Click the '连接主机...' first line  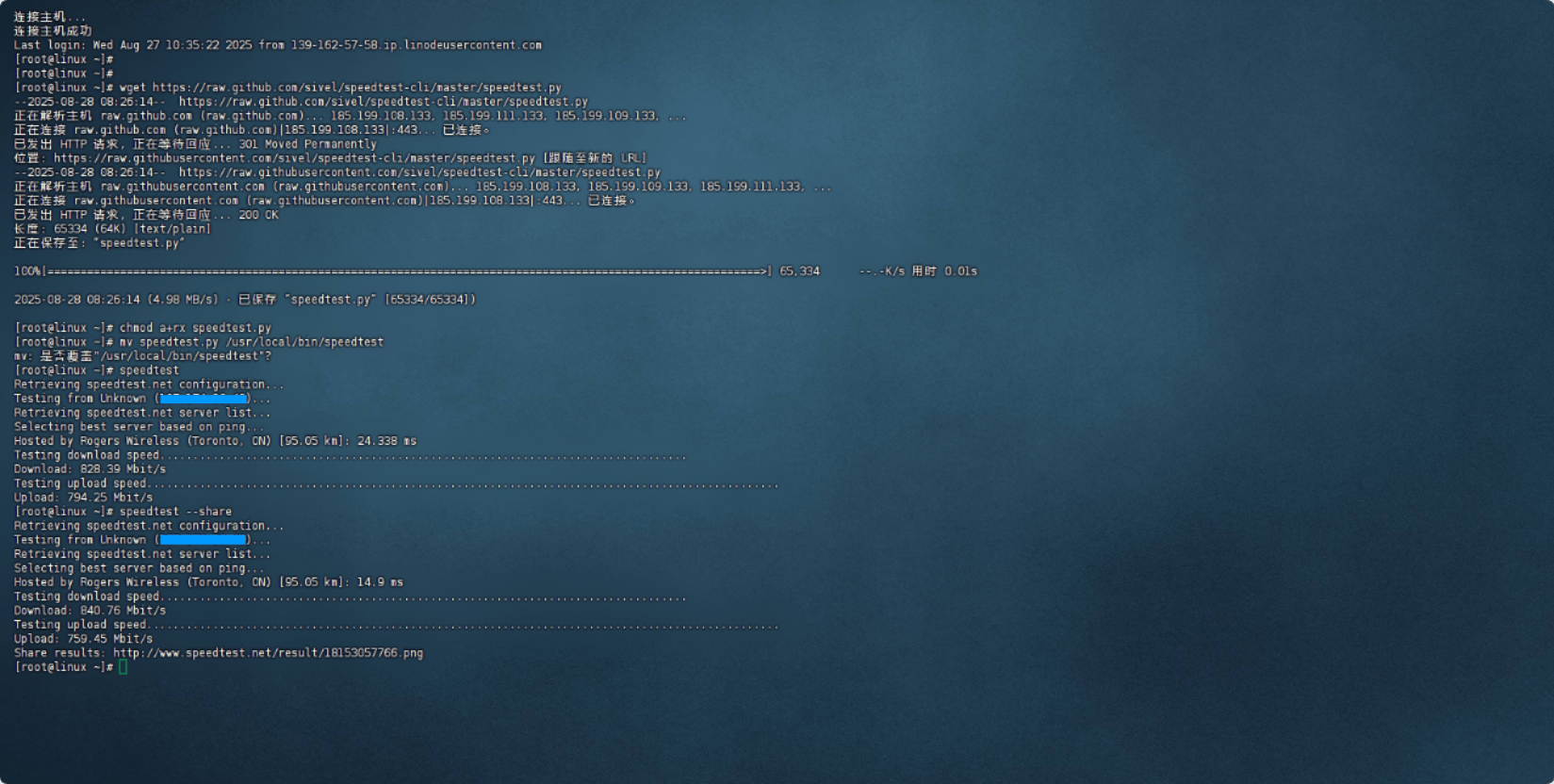point(49,17)
